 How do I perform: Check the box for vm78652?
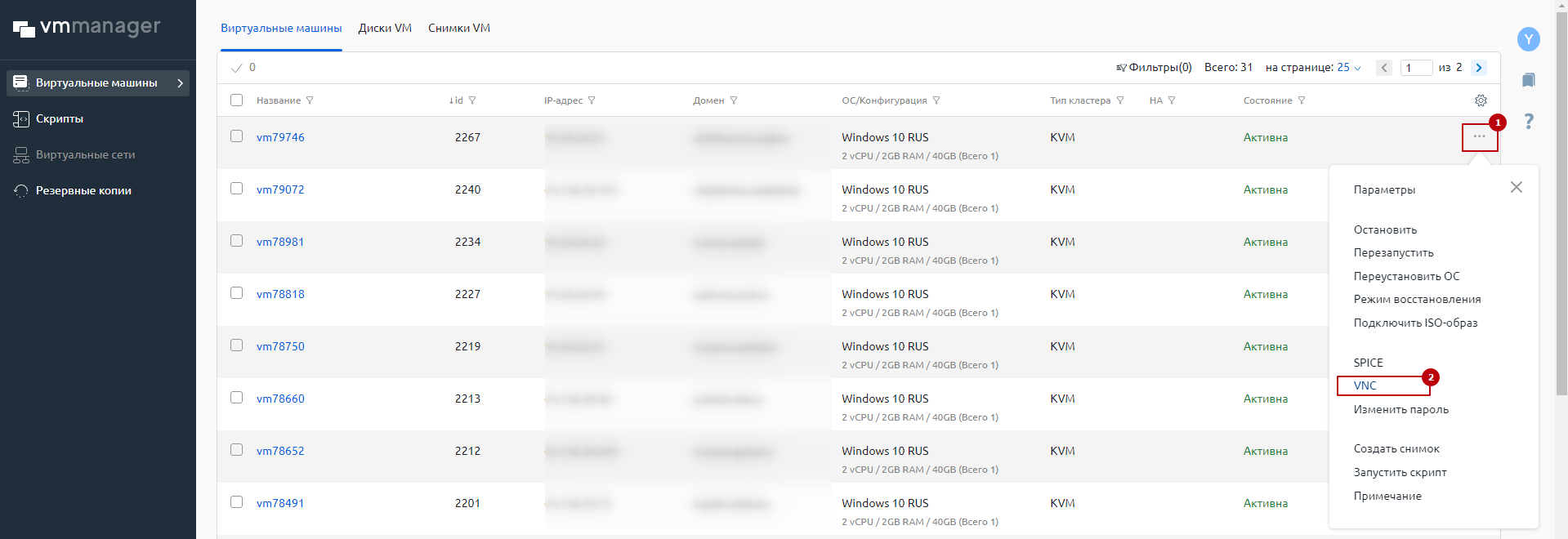(237, 450)
